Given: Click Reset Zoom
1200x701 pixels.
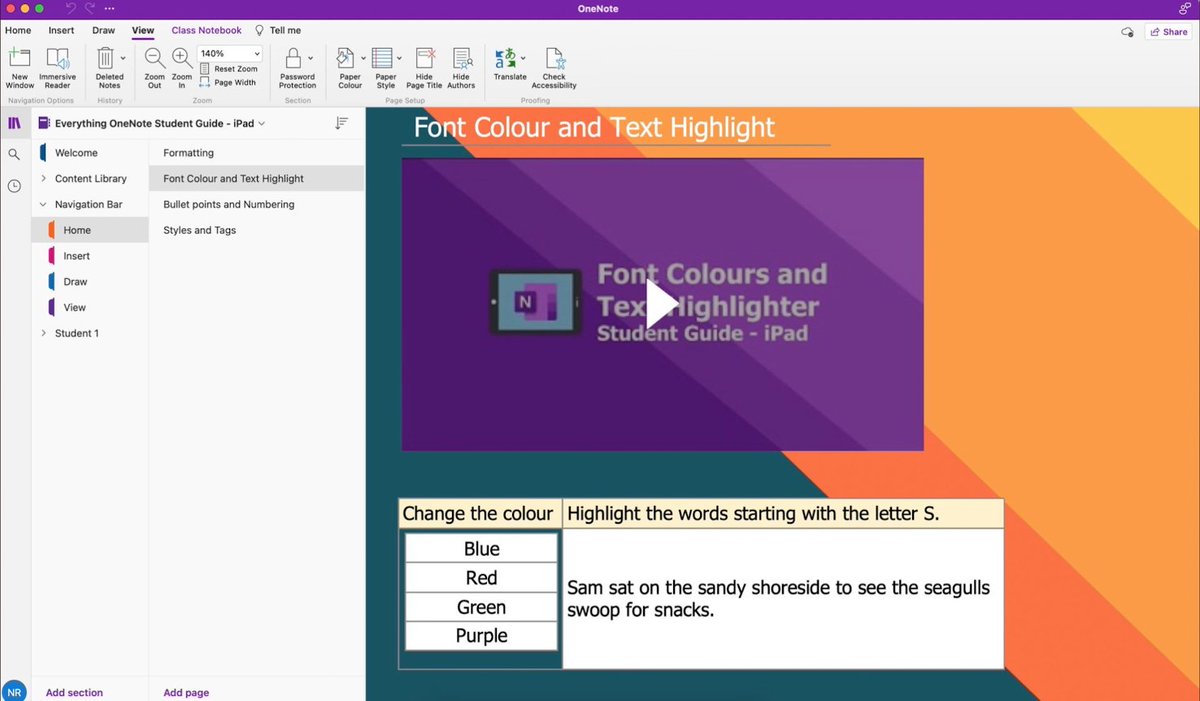Looking at the screenshot, I should click(229, 69).
